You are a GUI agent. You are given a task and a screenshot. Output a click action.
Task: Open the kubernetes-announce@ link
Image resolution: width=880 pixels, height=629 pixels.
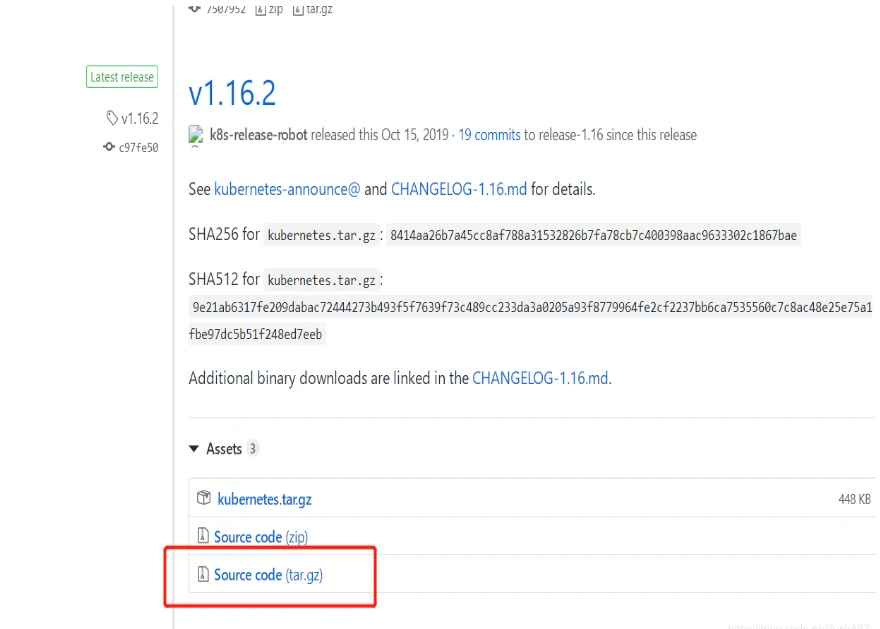(x=287, y=189)
